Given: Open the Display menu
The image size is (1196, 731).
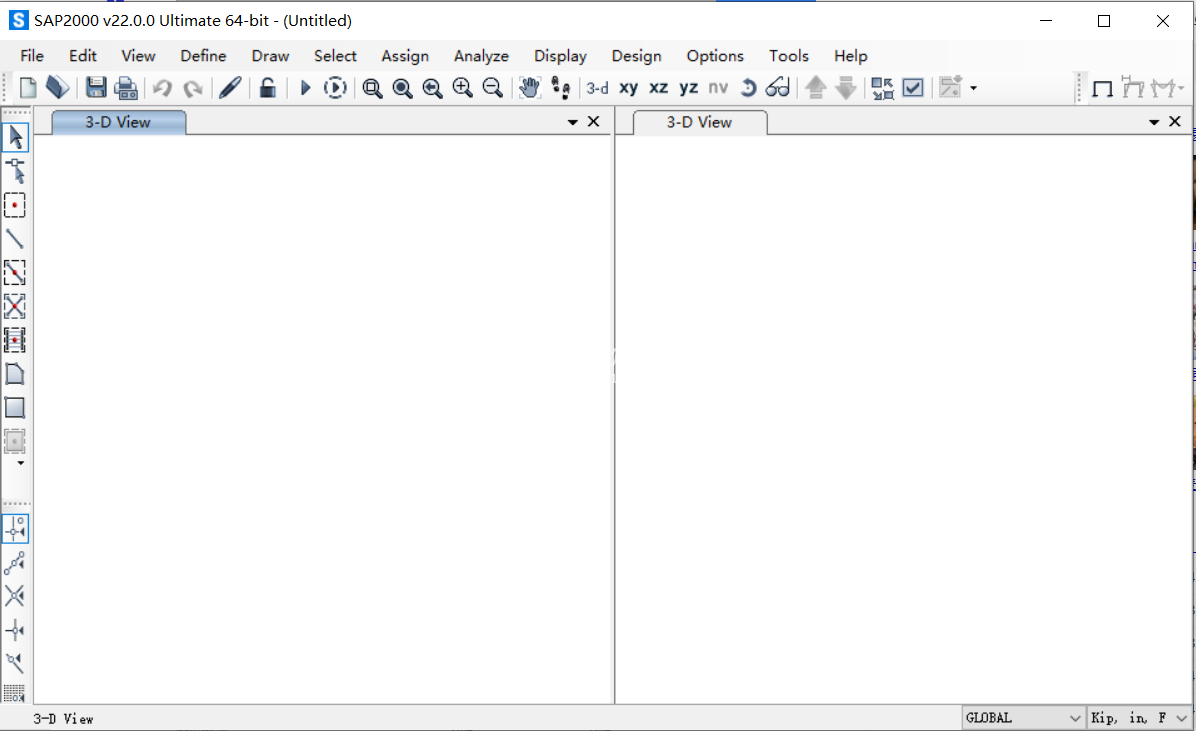Looking at the screenshot, I should tap(561, 56).
